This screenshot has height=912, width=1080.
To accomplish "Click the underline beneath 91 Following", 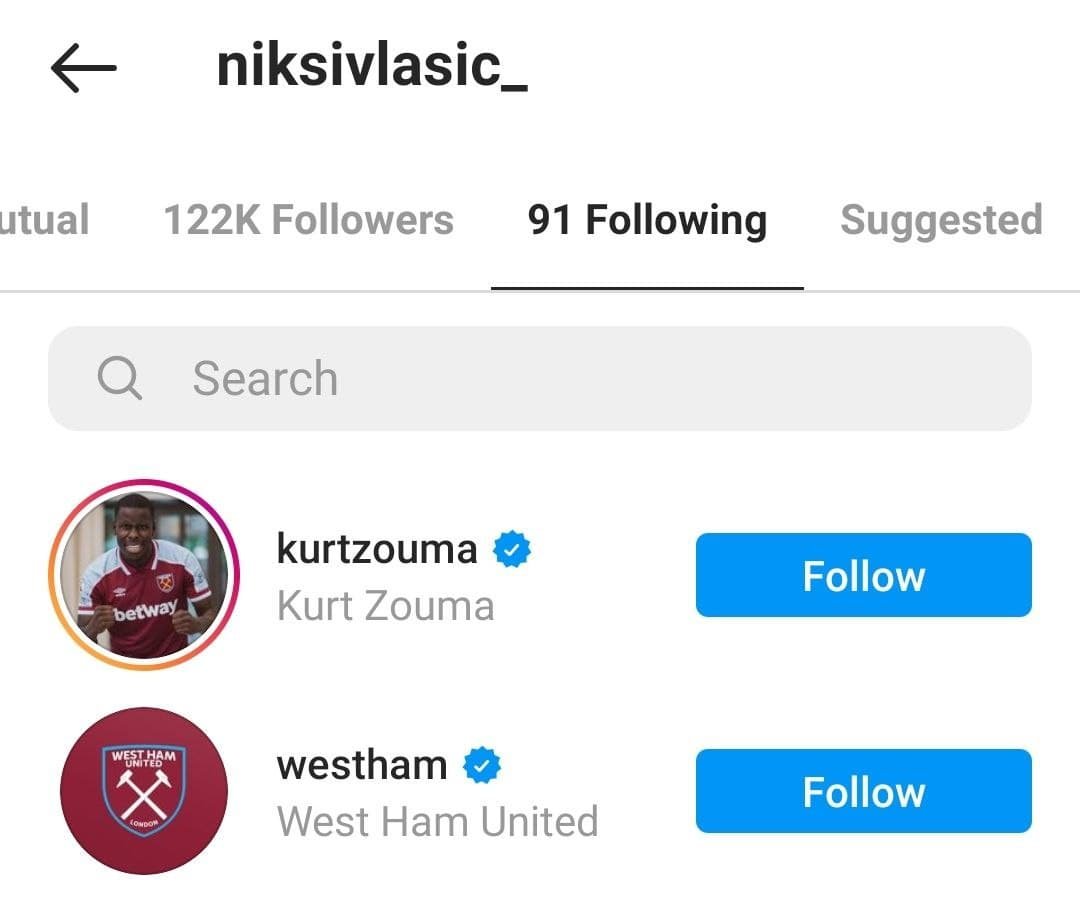I will (x=647, y=288).
